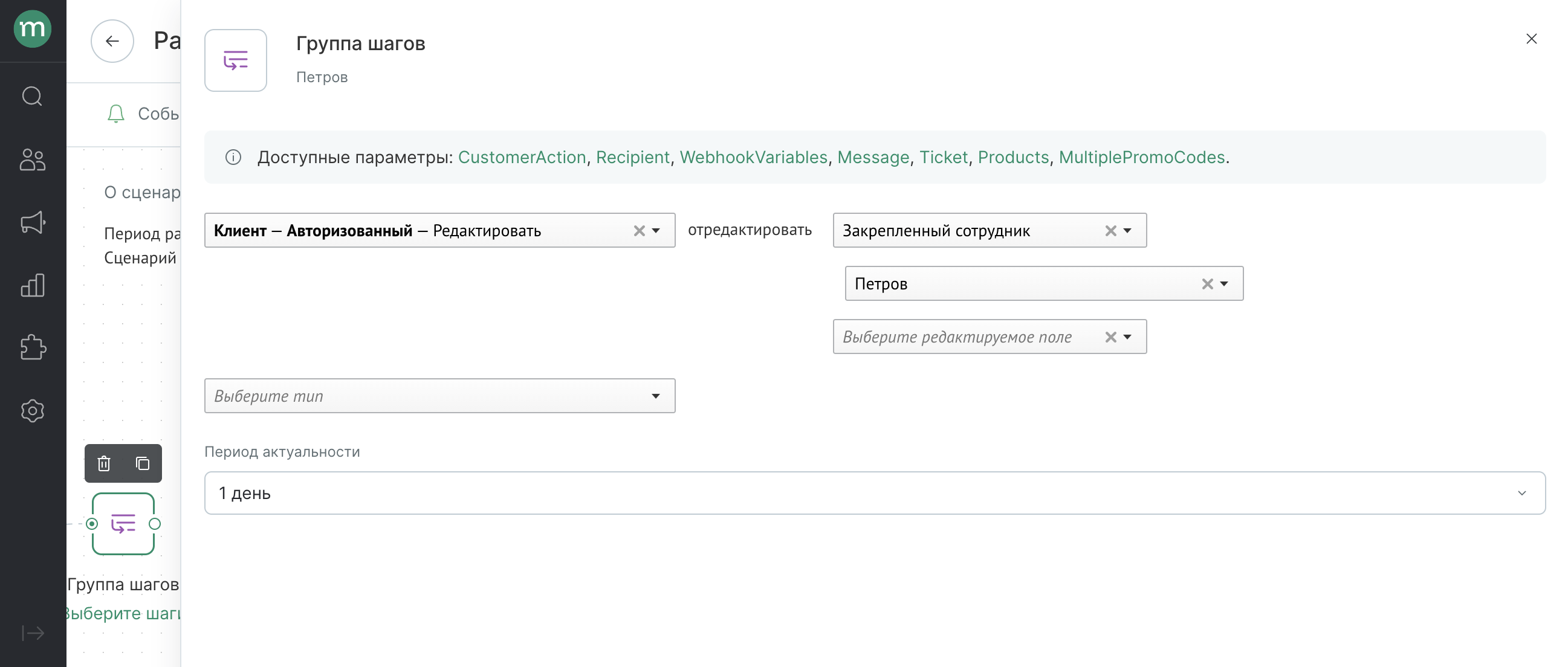Open search from the sidebar
Viewport: 1568px width, 667px height.
[32, 96]
